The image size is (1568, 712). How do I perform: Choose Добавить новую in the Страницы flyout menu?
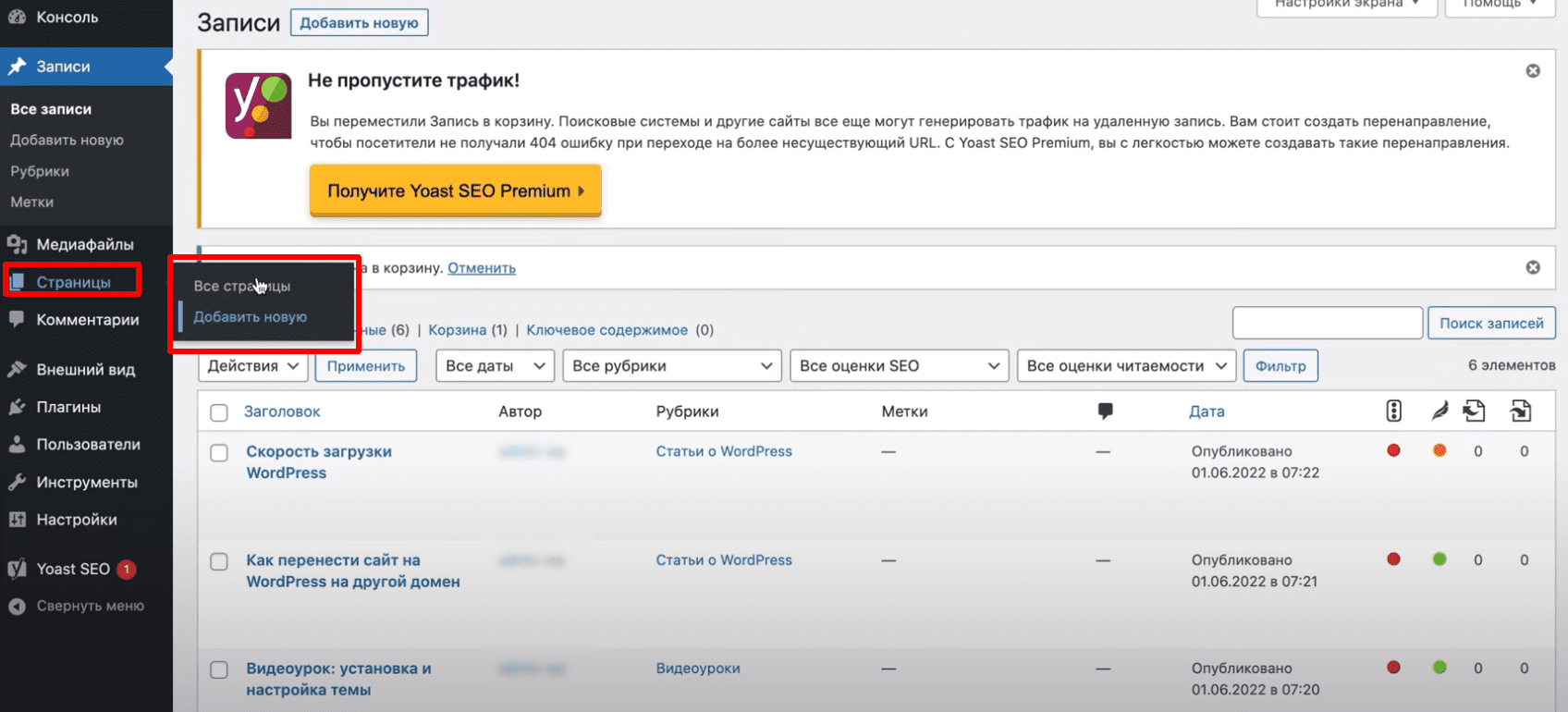pos(250,317)
